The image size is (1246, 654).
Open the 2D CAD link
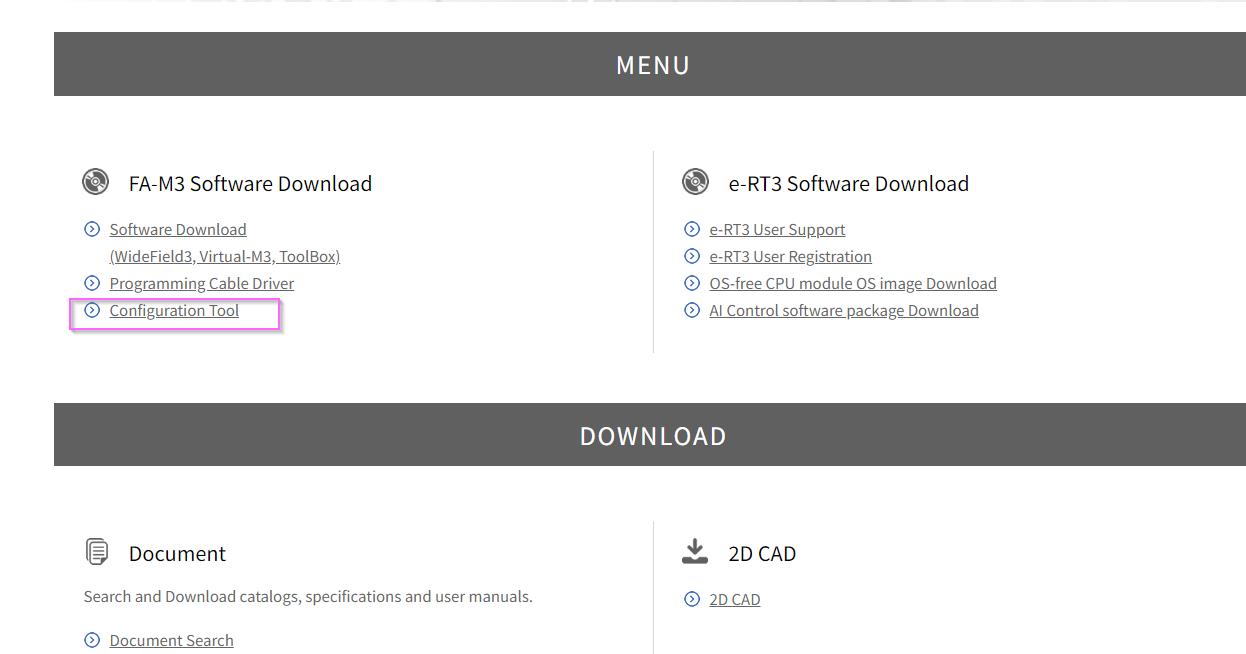[735, 600]
